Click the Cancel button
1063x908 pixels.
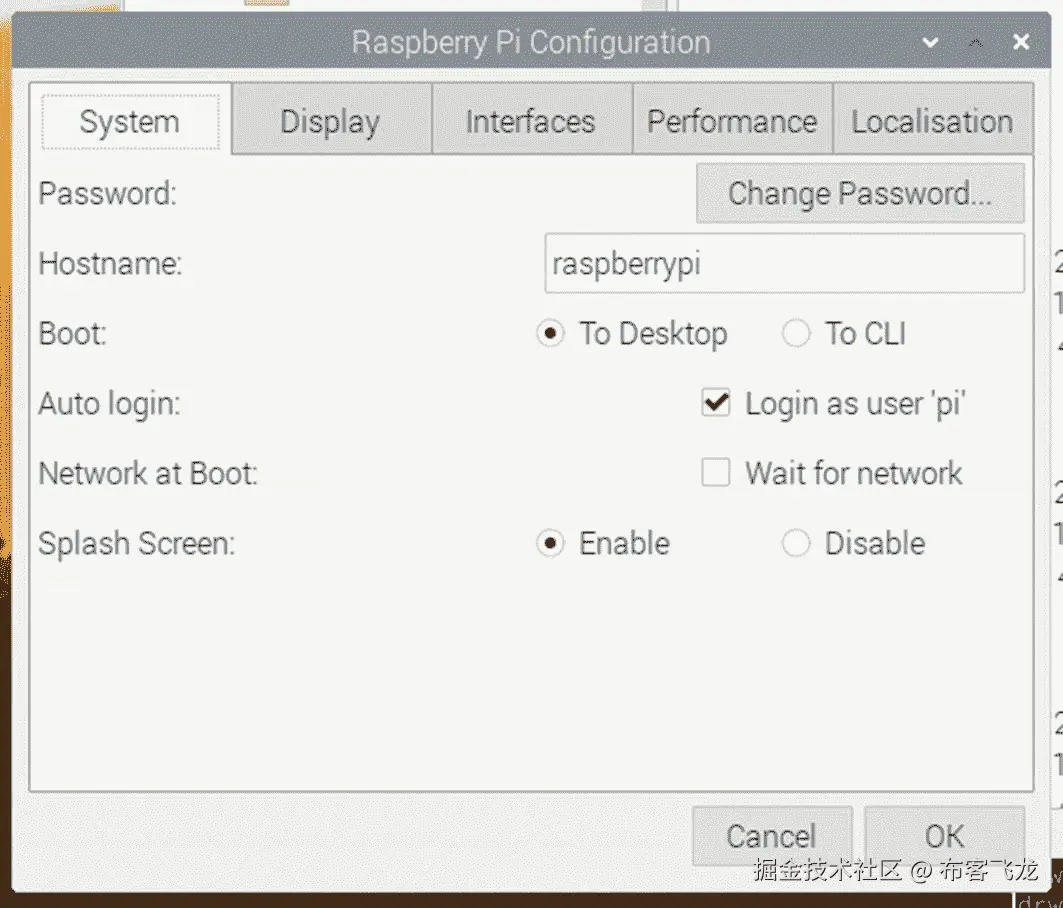pos(771,836)
